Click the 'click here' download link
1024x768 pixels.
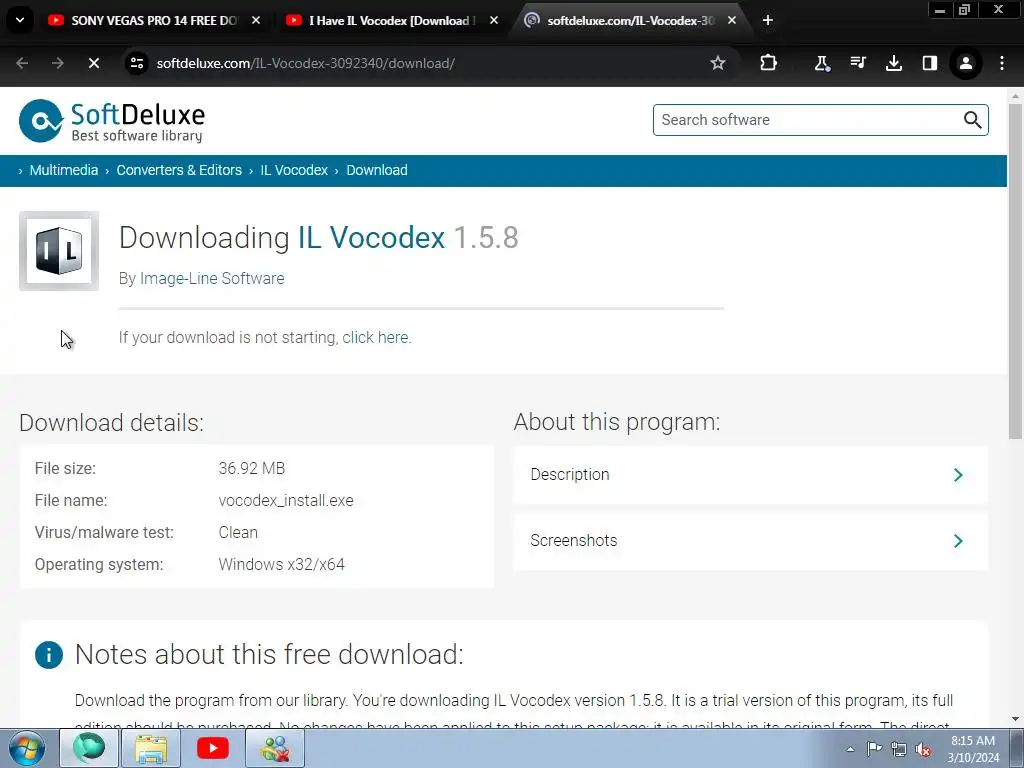point(376,338)
